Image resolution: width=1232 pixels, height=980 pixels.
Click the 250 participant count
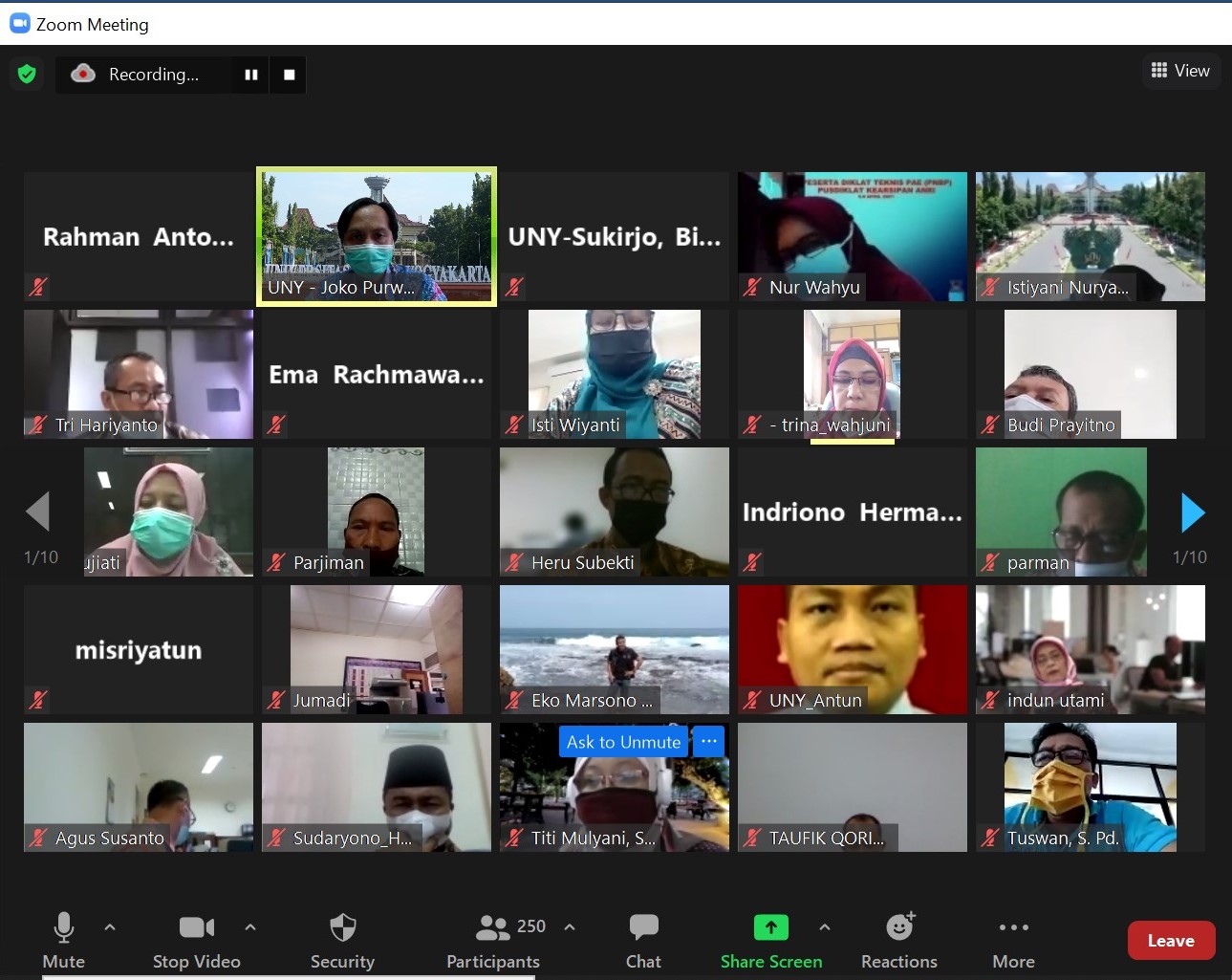pos(531,926)
